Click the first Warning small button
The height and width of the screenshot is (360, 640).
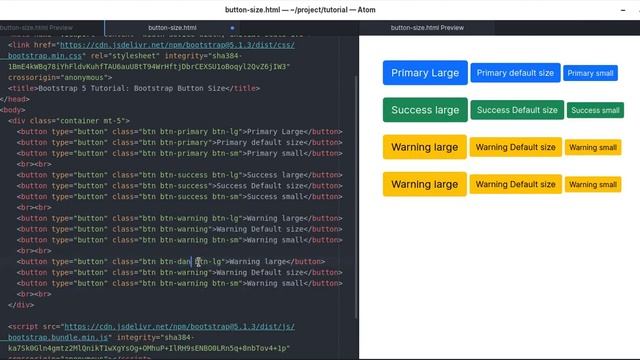click(x=593, y=147)
